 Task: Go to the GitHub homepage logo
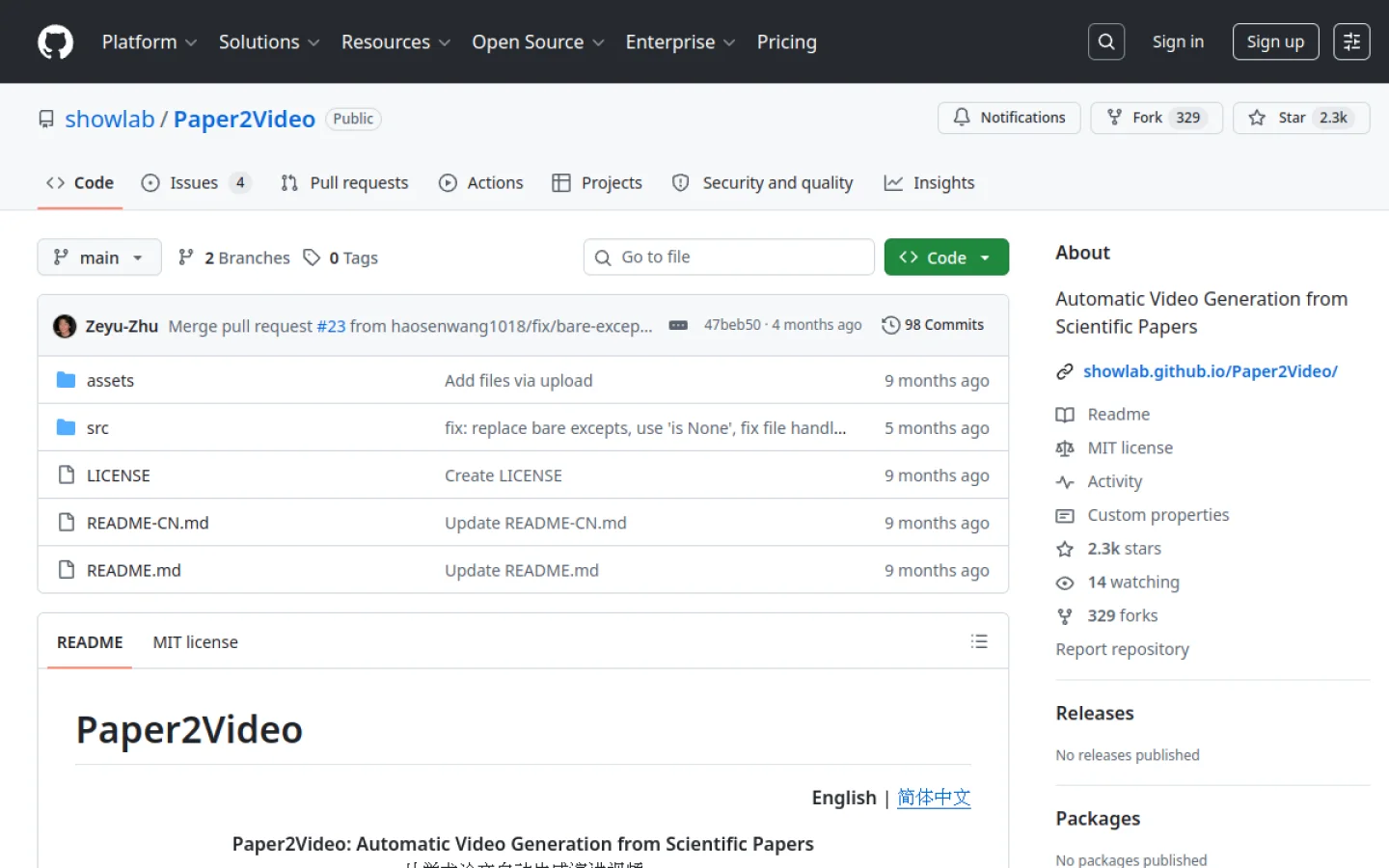coord(55,42)
